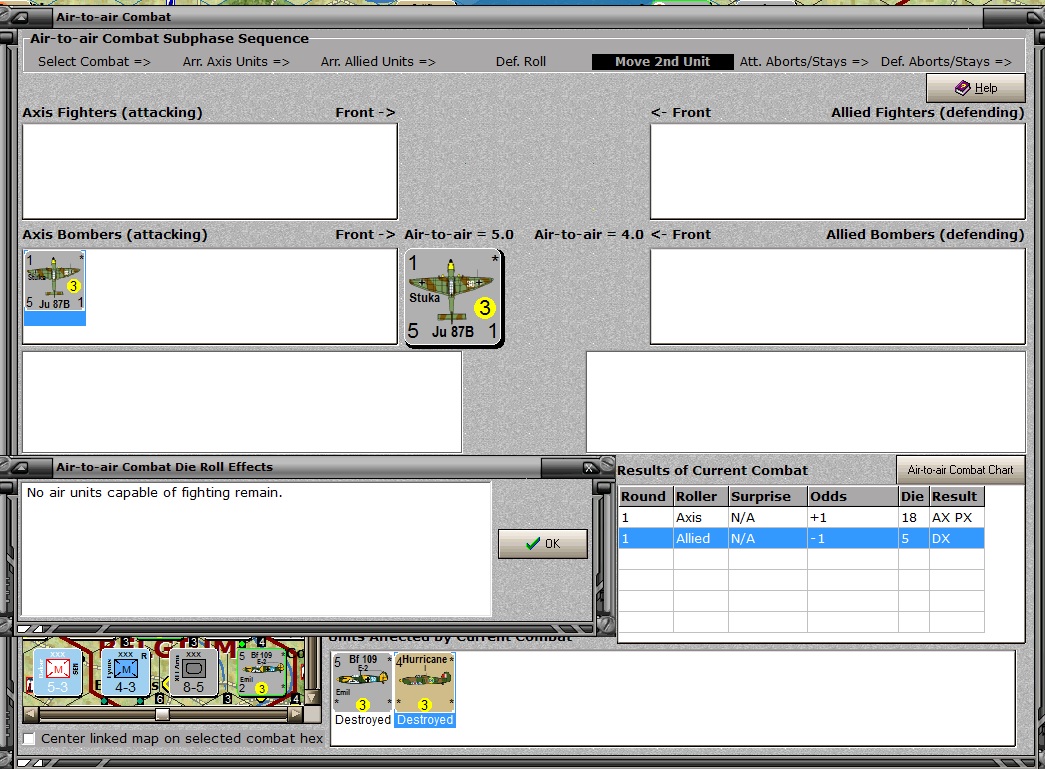The height and width of the screenshot is (769, 1045).
Task: Select the Allied roller result row
Action: (801, 538)
